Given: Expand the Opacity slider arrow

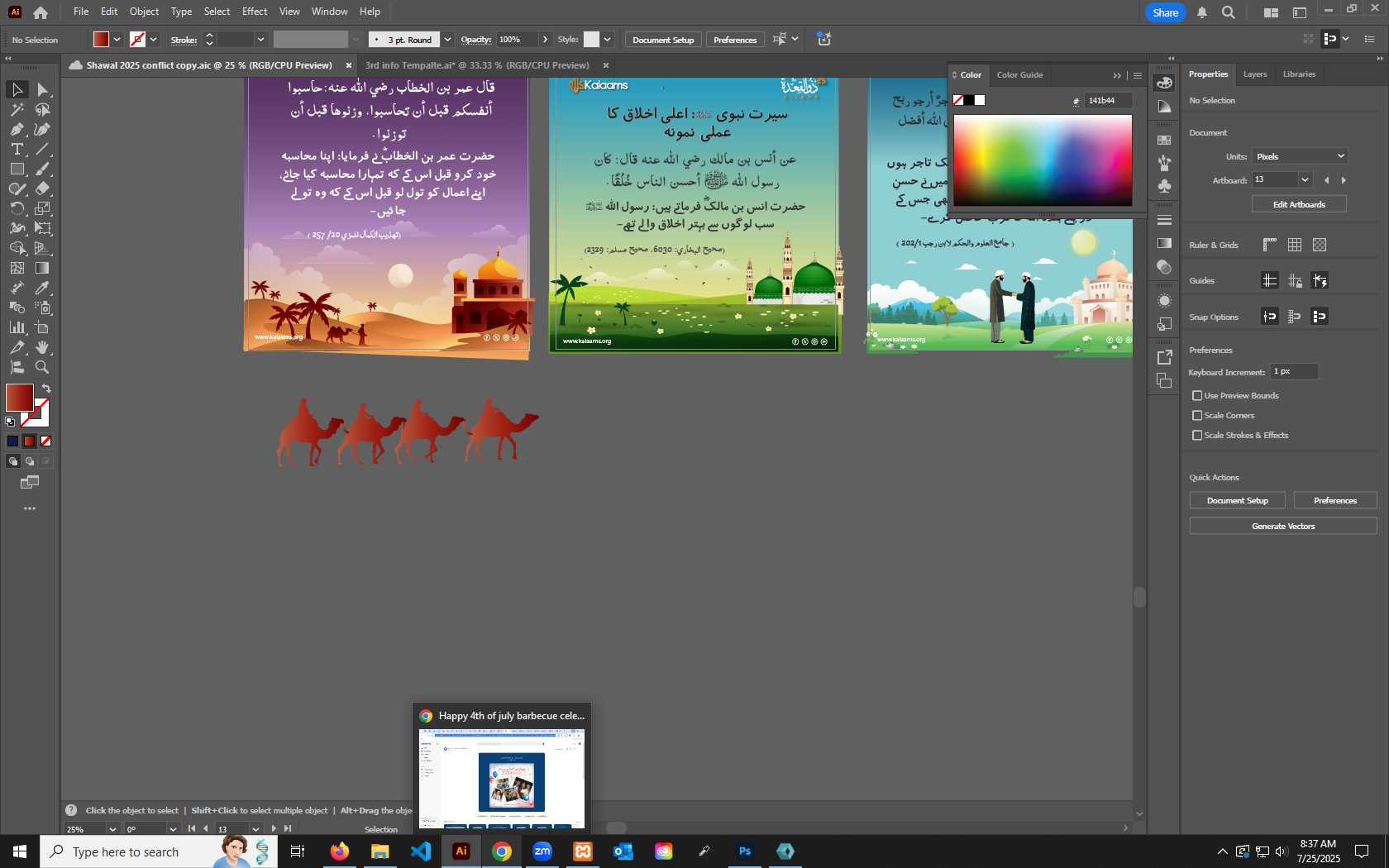Looking at the screenshot, I should point(545,40).
